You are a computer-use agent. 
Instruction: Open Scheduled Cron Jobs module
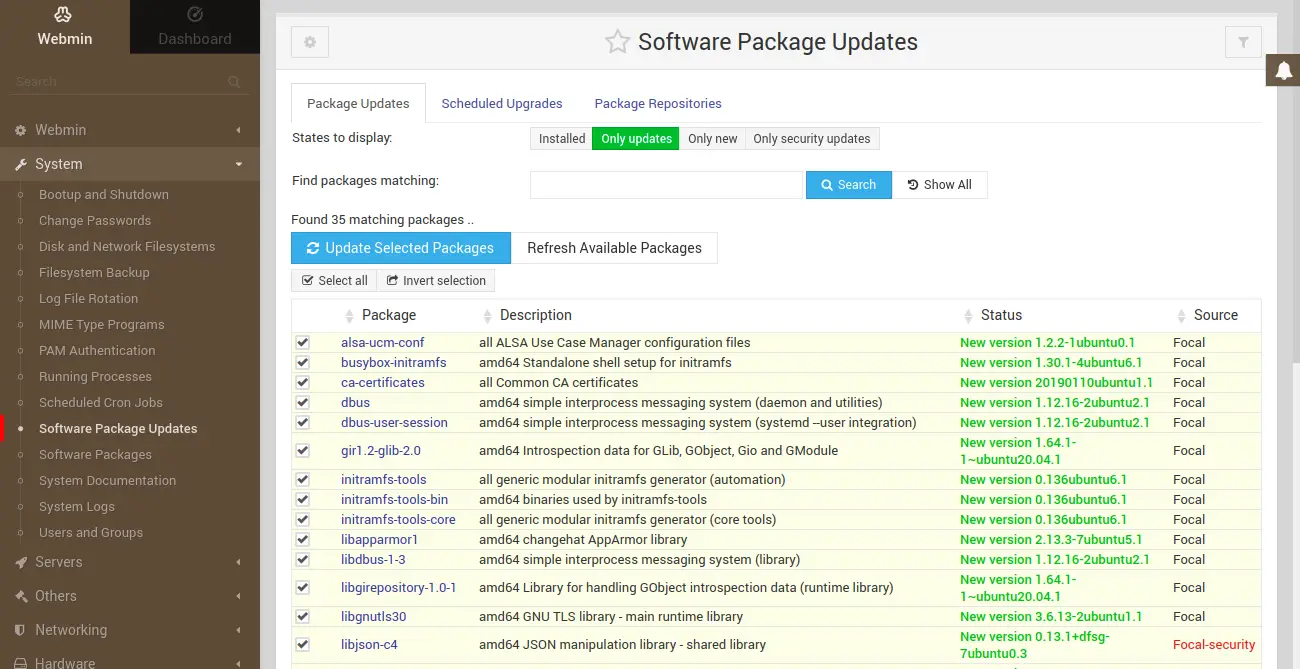point(101,403)
